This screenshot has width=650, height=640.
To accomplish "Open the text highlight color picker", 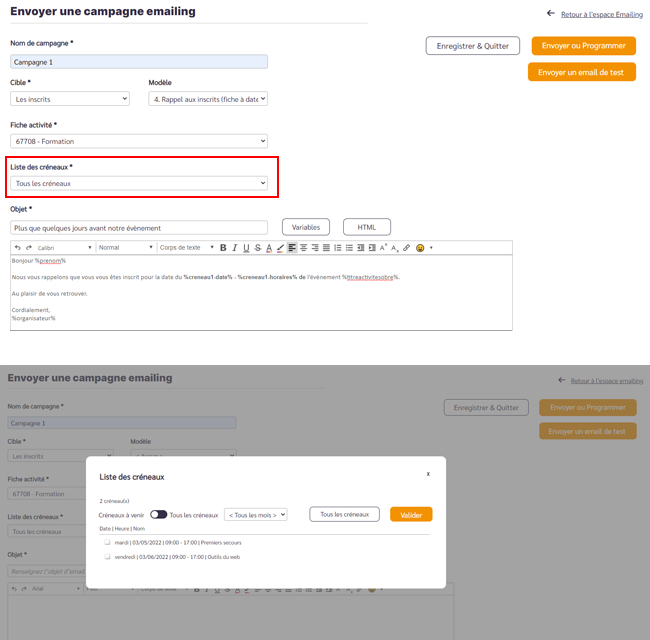I will click(281, 248).
